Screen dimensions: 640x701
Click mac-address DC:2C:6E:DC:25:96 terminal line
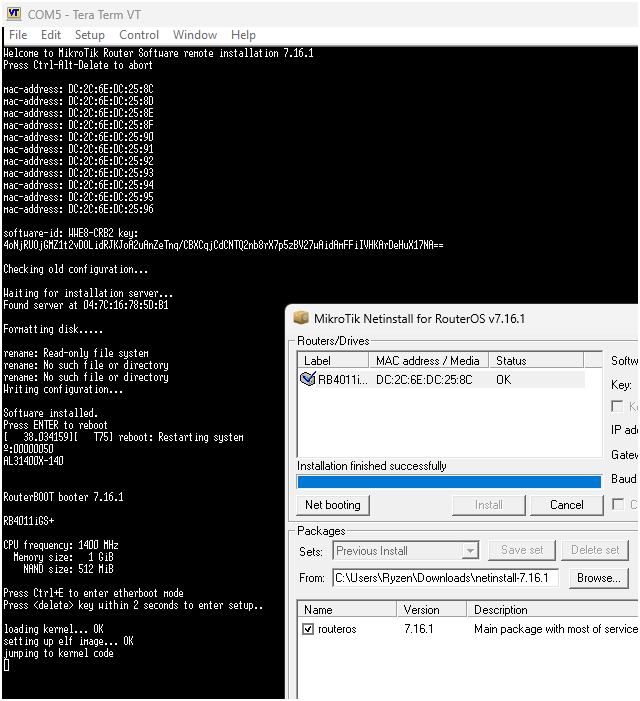point(78,209)
